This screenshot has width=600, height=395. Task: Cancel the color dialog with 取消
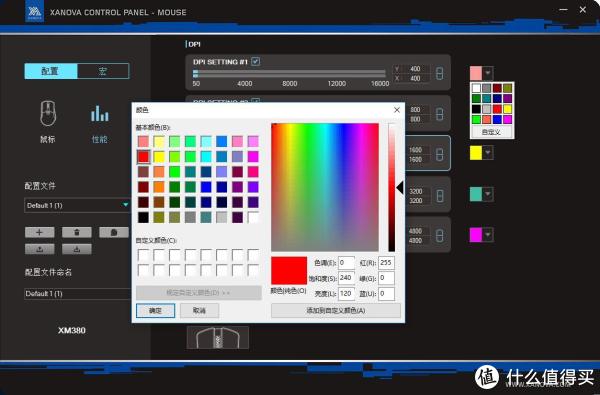click(199, 310)
